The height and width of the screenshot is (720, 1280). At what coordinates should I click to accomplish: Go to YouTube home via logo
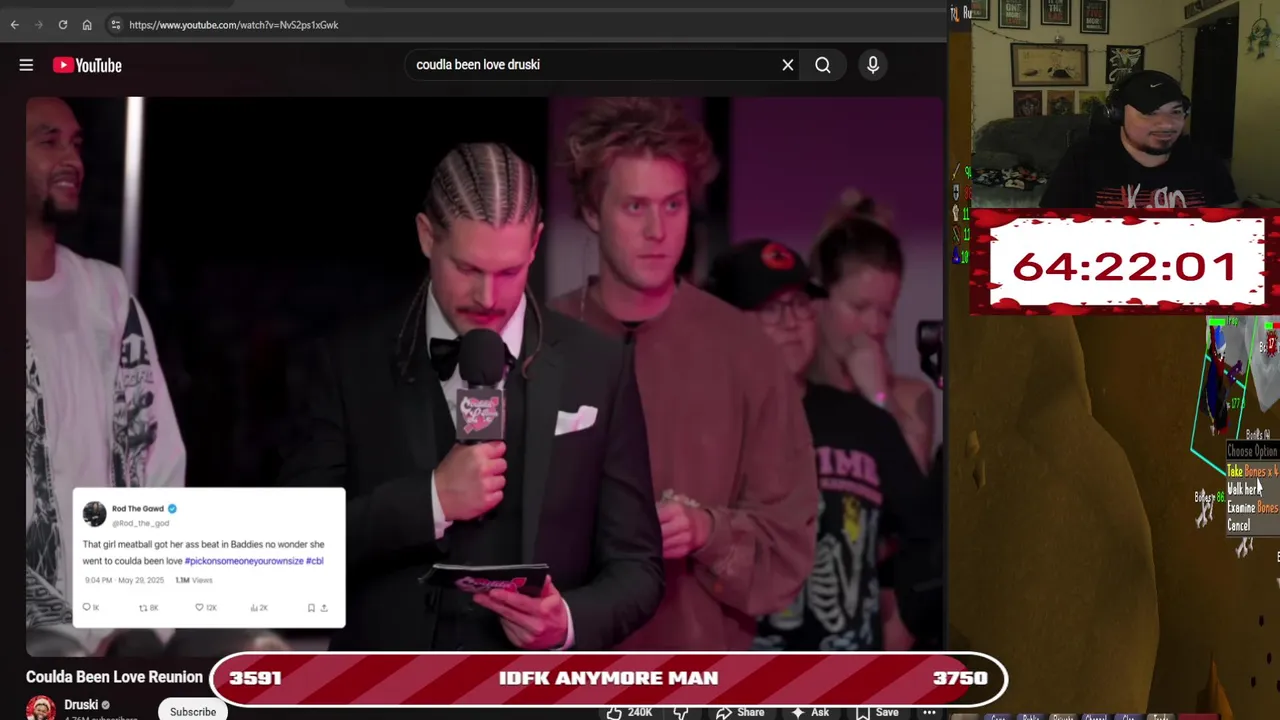tap(87, 65)
